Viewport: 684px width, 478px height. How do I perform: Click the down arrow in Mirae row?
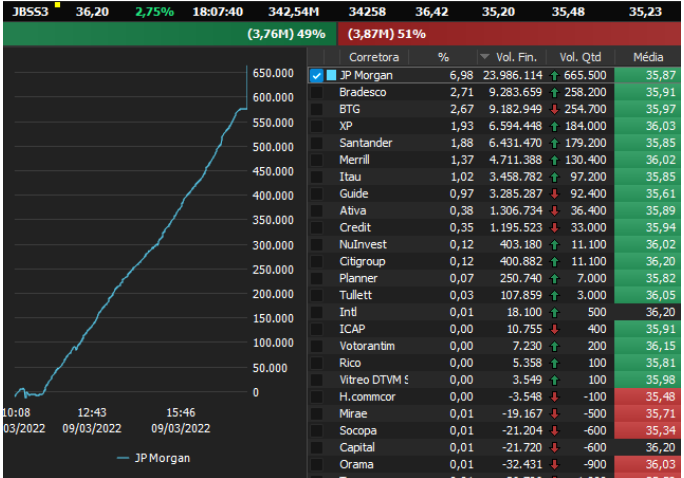(x=554, y=414)
